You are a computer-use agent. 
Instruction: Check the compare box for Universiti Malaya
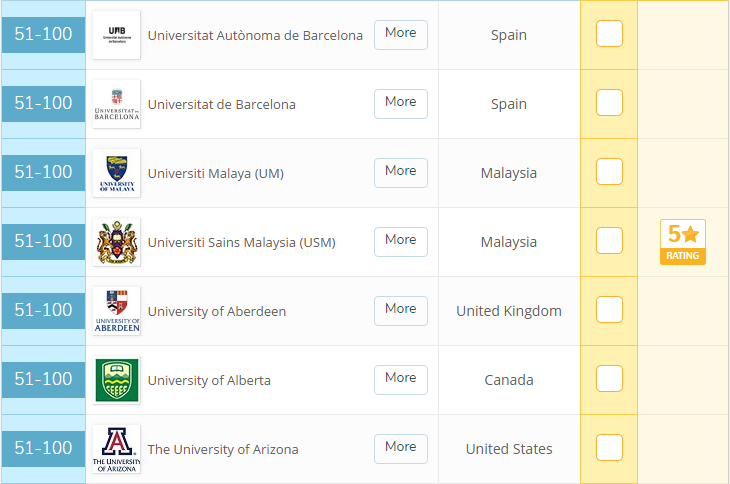coord(609,172)
